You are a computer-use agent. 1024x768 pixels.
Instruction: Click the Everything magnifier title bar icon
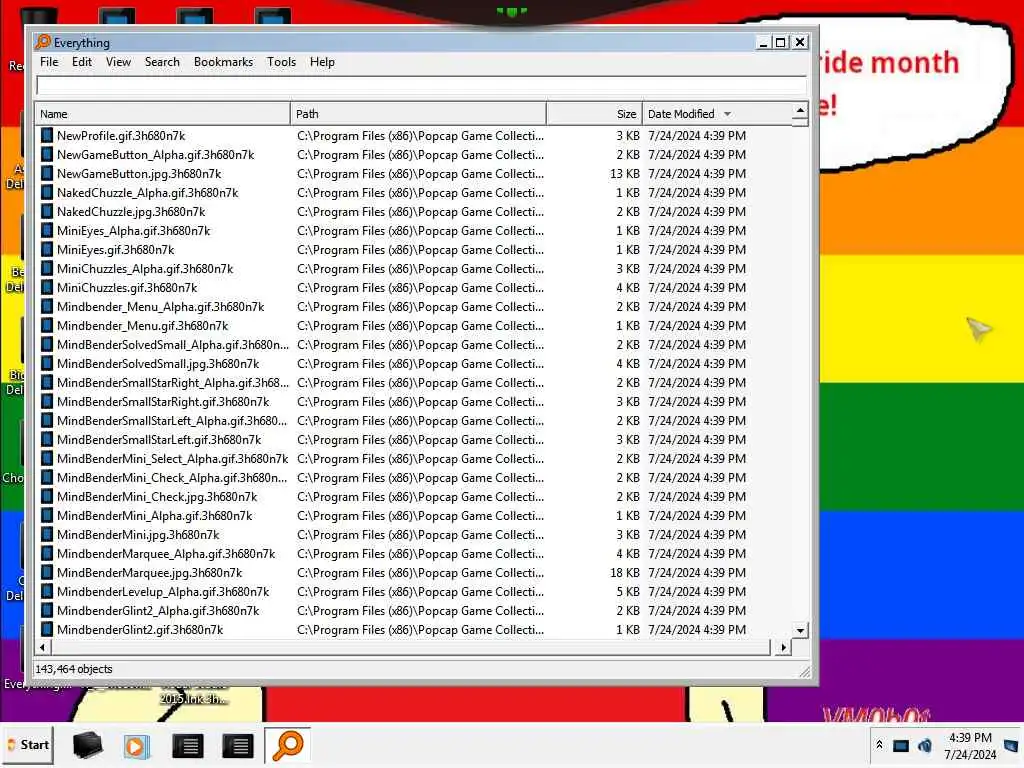(x=43, y=42)
